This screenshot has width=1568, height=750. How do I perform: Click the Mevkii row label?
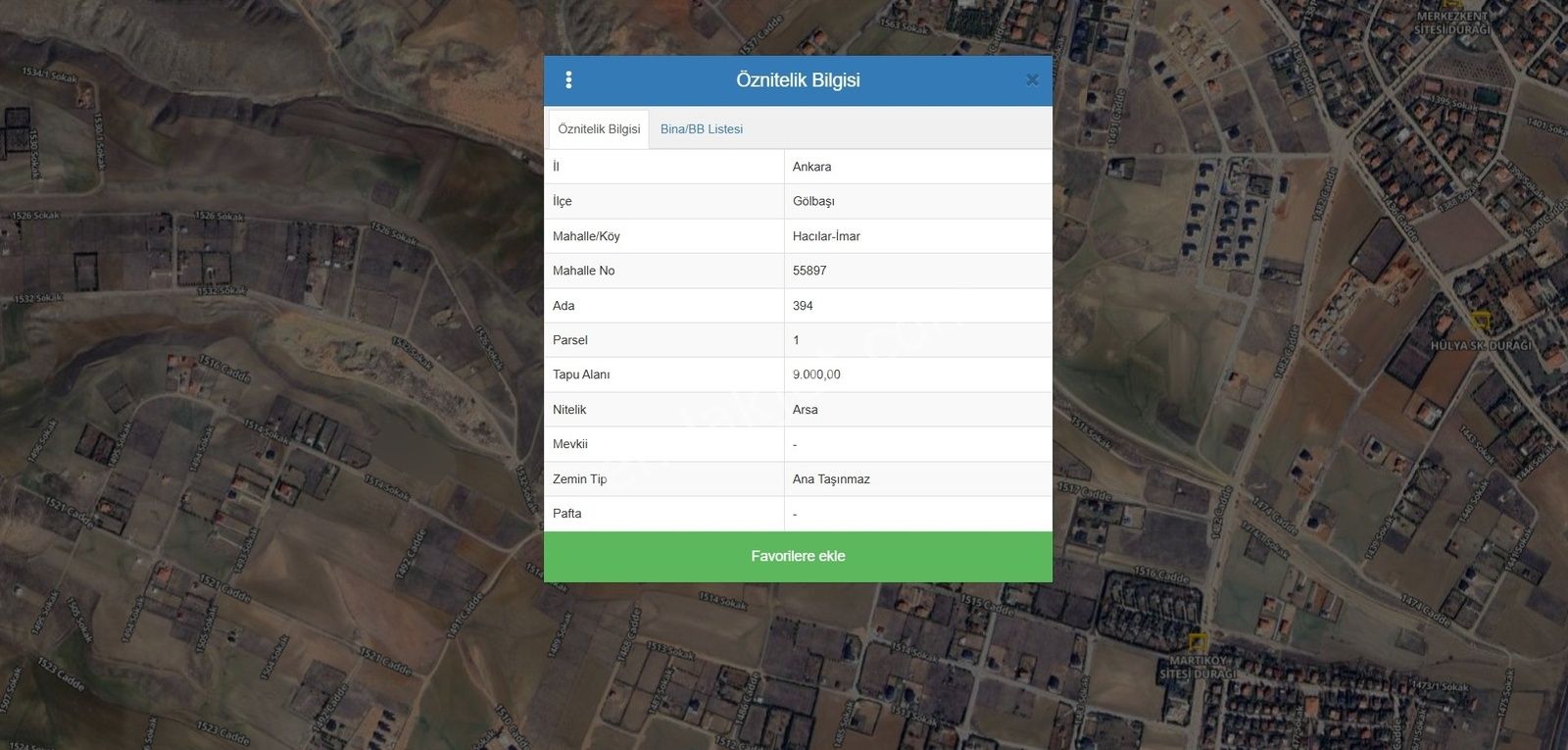tap(570, 444)
